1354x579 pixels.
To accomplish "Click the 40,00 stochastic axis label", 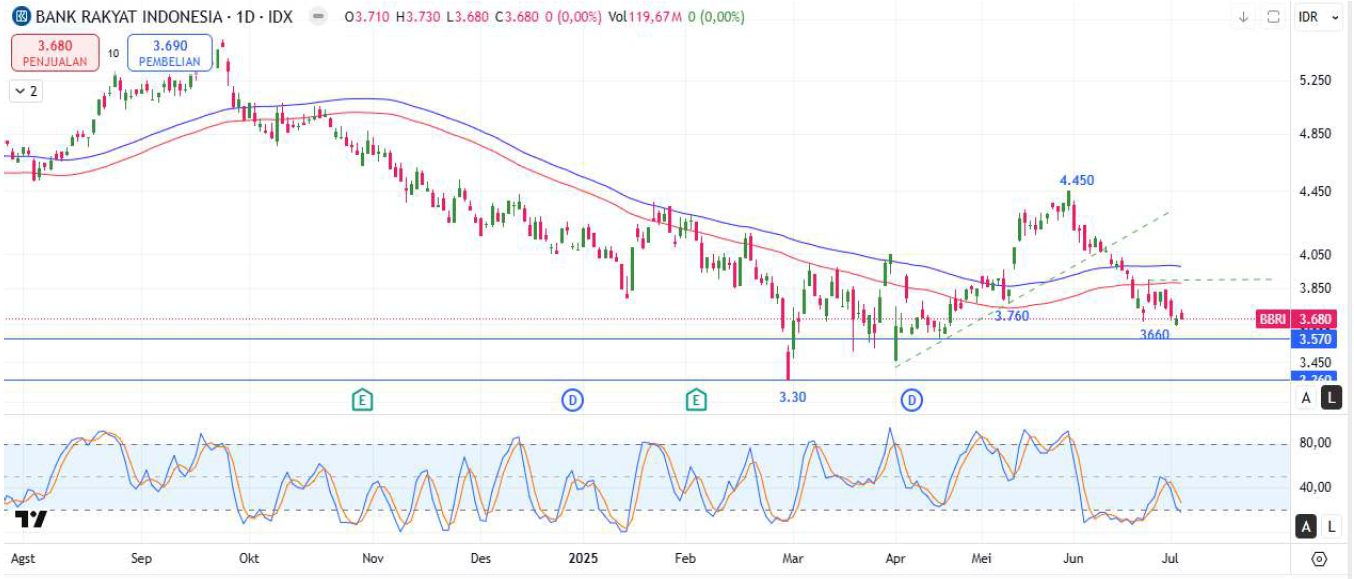I will pyautogui.click(x=1314, y=487).
